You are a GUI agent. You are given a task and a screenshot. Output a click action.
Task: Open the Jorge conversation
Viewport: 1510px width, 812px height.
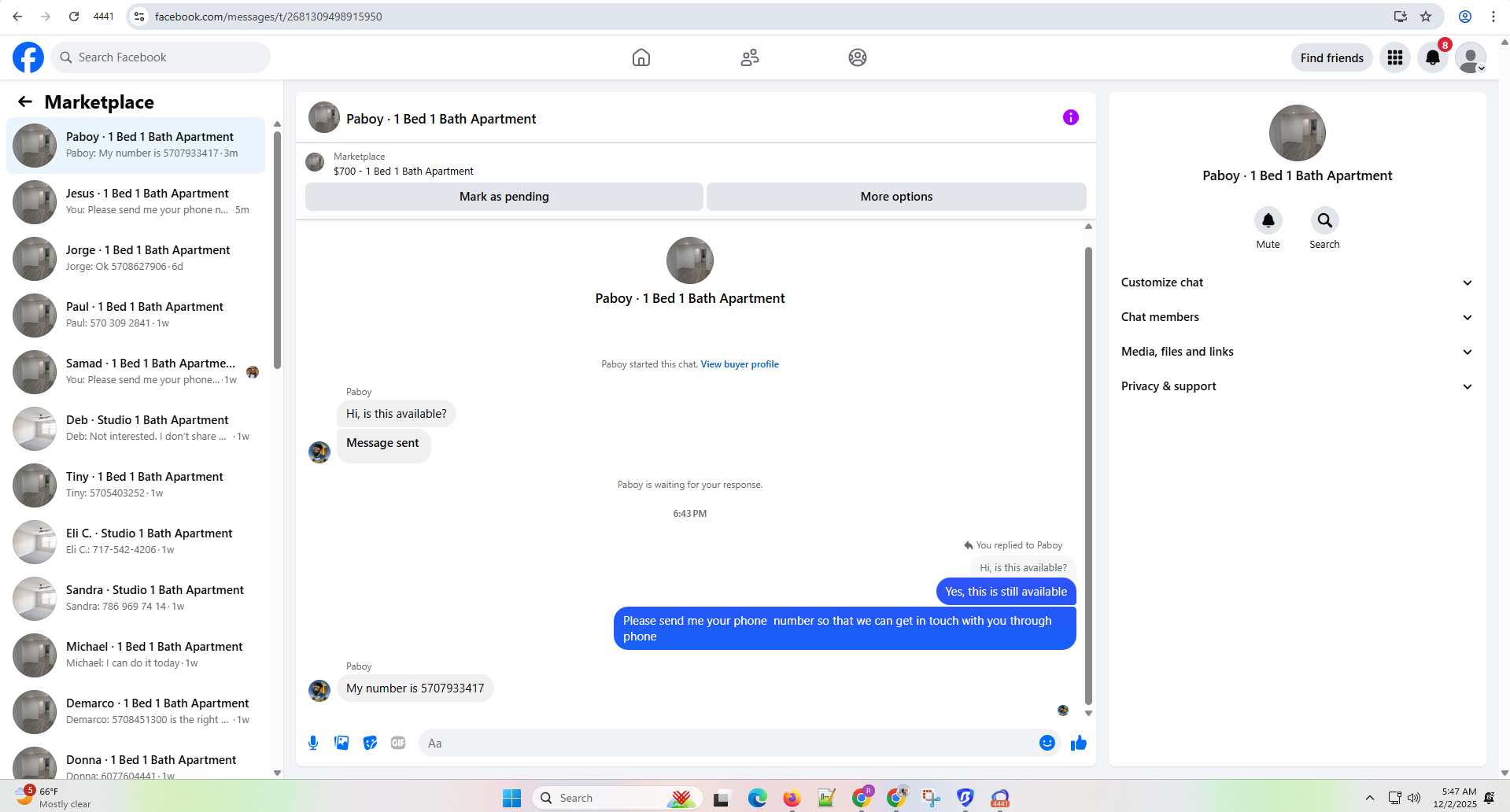point(136,259)
